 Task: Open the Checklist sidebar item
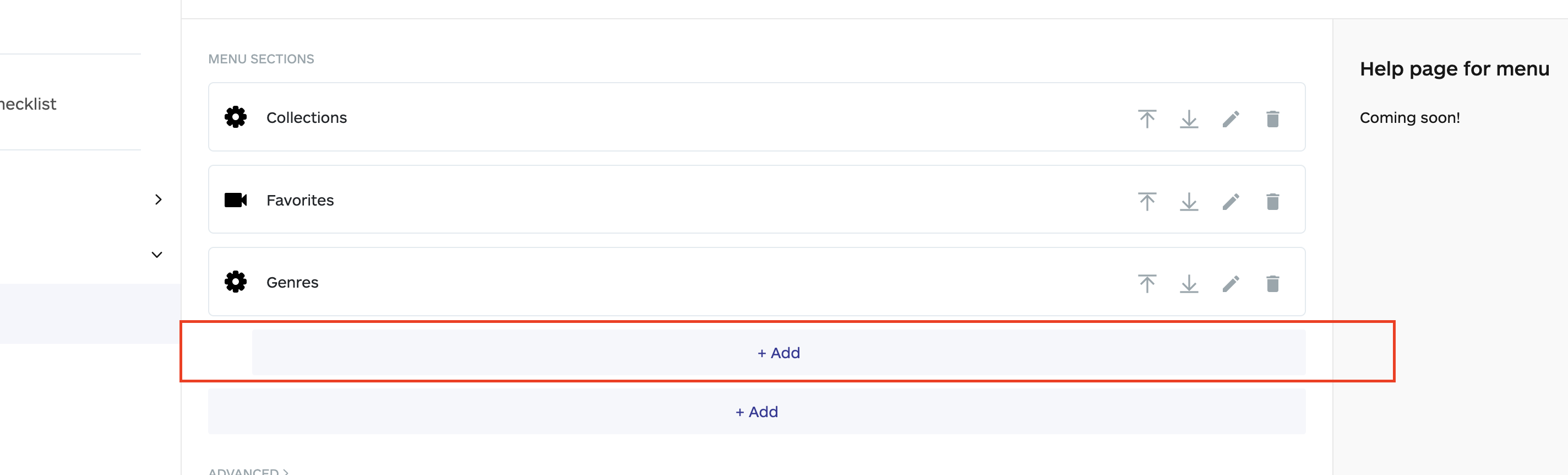pos(28,104)
